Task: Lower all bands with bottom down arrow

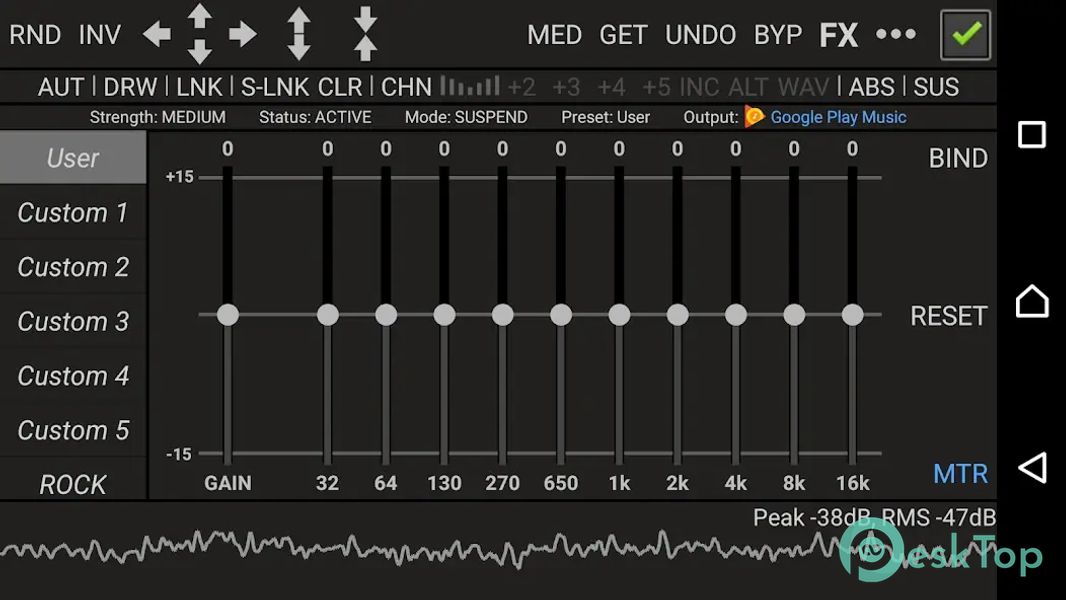Action: [x=200, y=52]
